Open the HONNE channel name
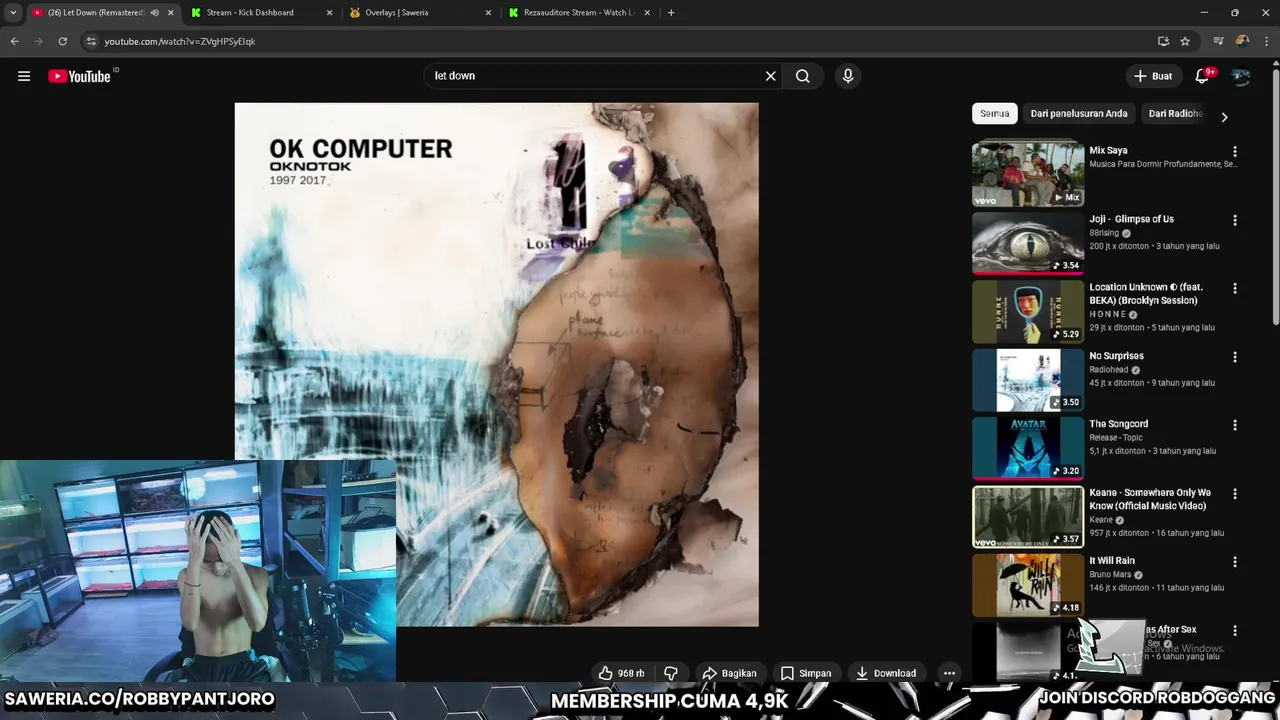Screen dimensions: 1280x720 pyautogui.click(x=1107, y=314)
